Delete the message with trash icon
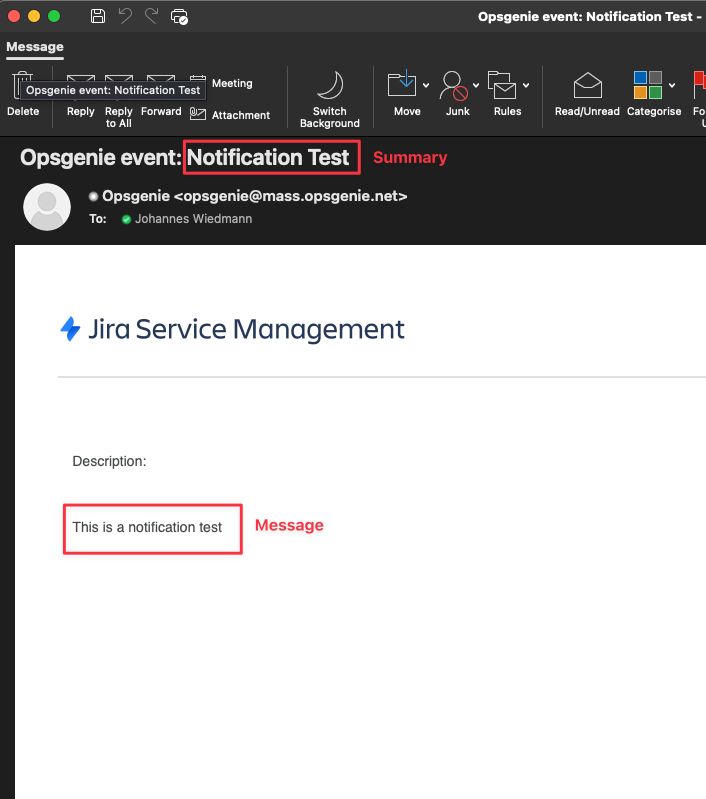The width and height of the screenshot is (706, 799). pos(22,94)
